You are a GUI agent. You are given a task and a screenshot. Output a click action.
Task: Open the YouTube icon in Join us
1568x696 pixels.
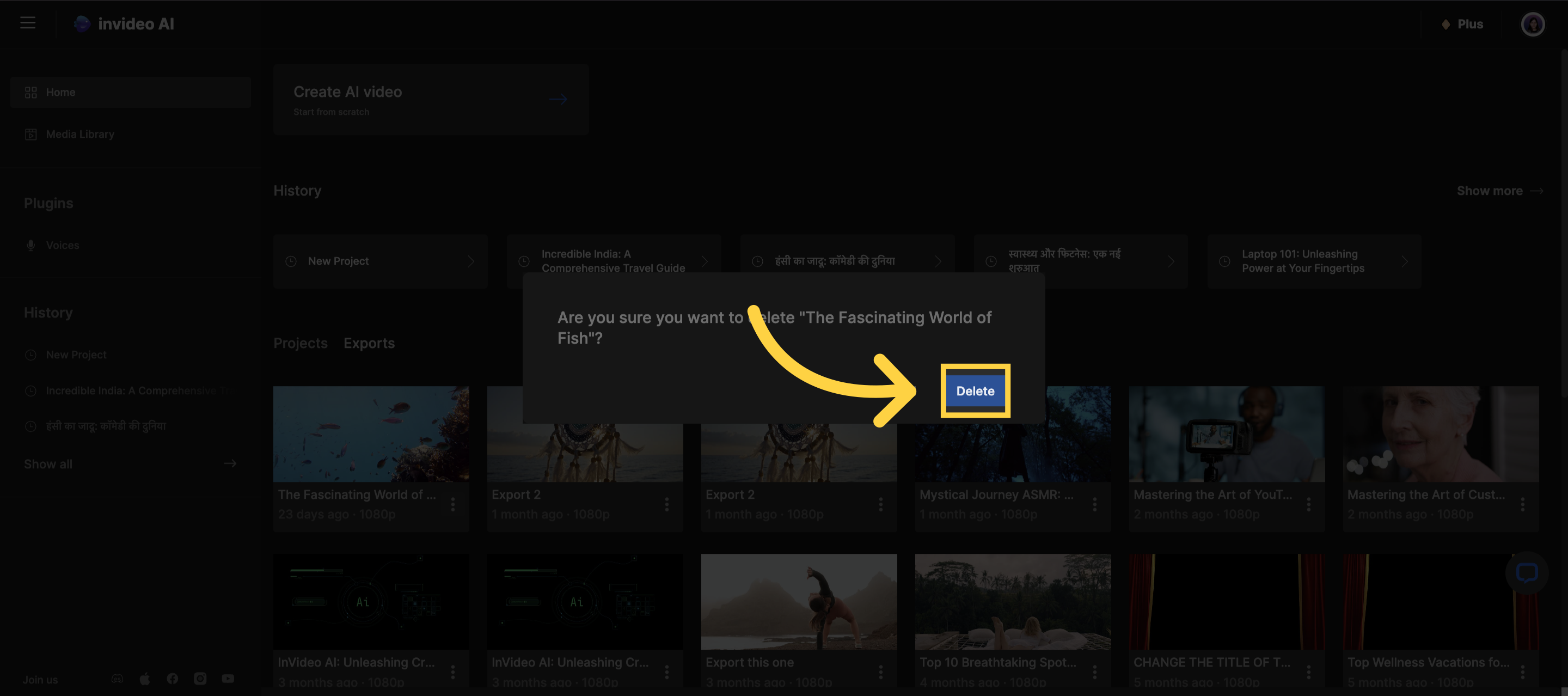pos(228,679)
